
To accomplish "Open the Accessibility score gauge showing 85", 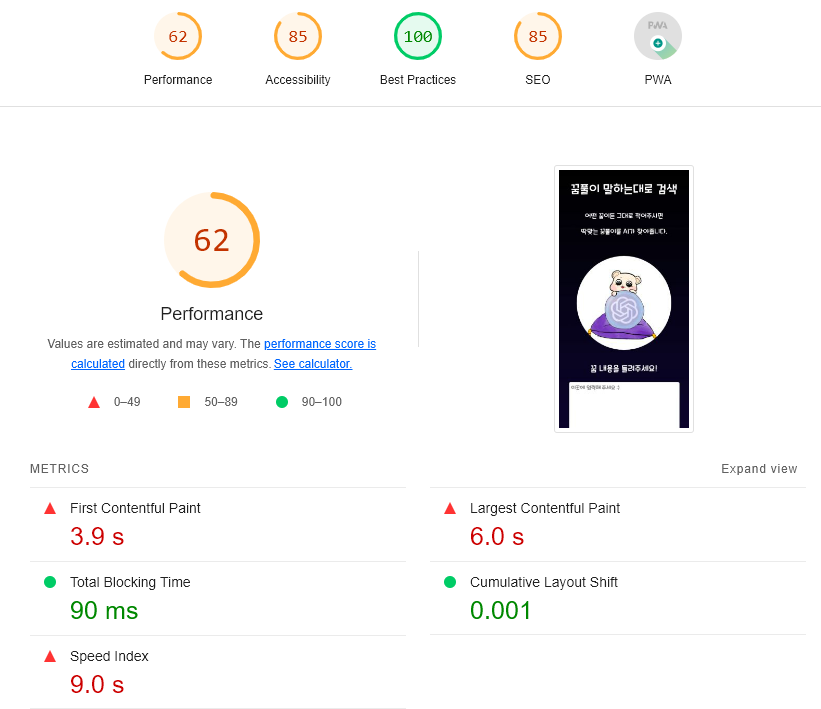I will click(x=298, y=36).
